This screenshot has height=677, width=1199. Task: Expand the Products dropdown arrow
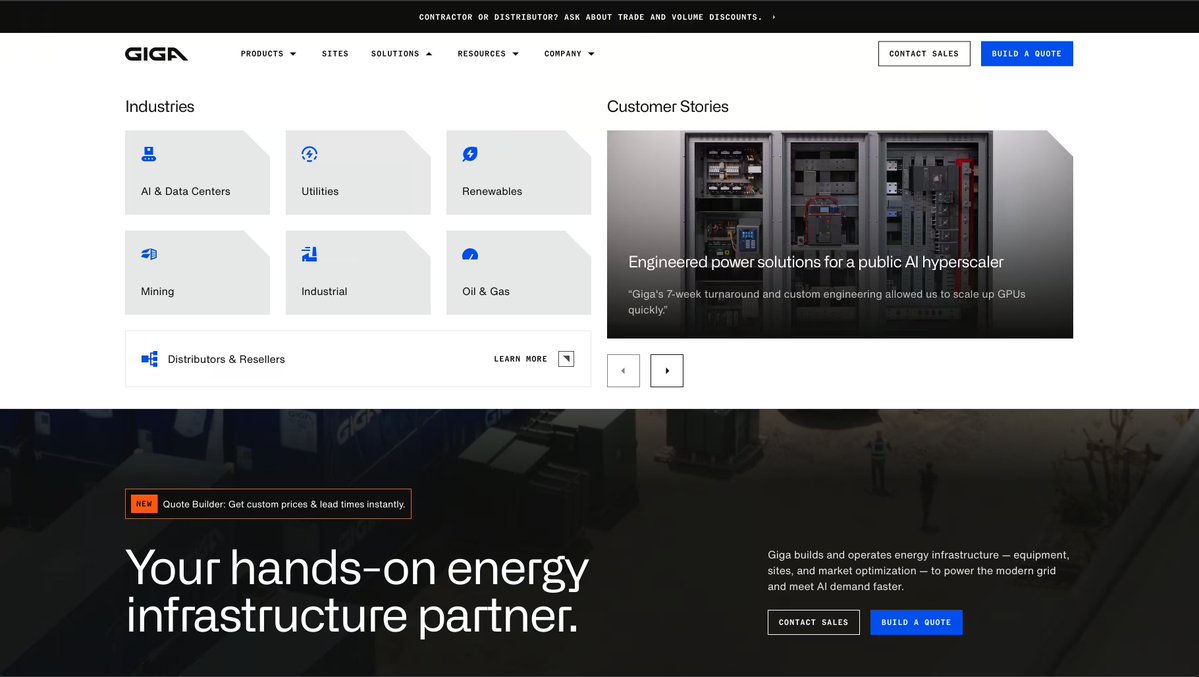click(x=293, y=54)
